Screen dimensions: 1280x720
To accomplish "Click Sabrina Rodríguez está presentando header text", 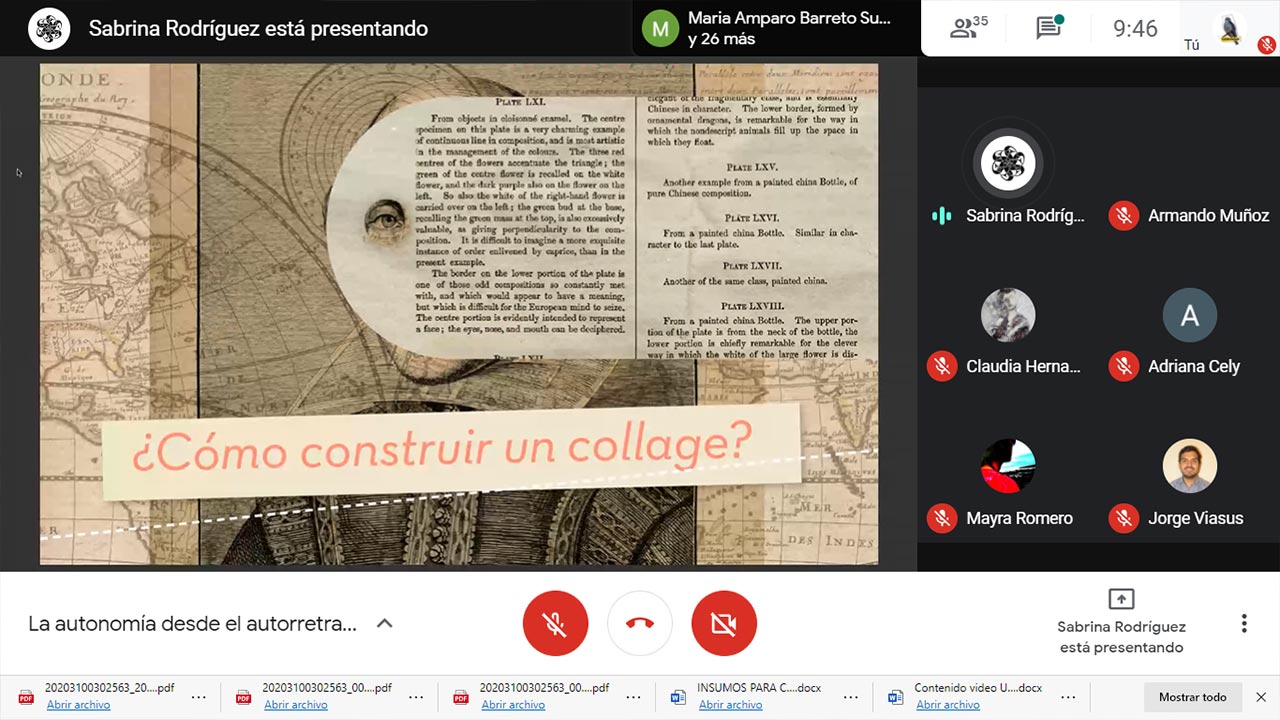I will click(x=258, y=28).
